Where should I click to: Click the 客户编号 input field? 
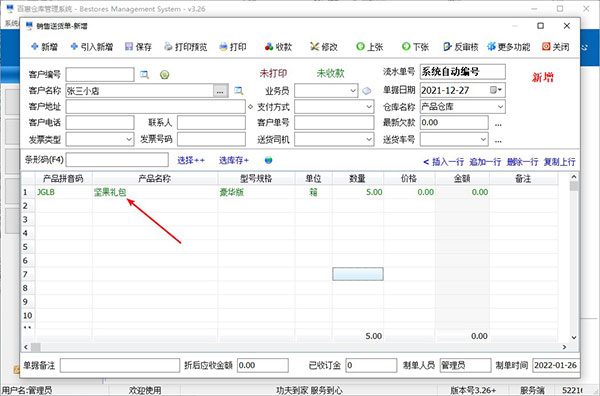click(100, 75)
